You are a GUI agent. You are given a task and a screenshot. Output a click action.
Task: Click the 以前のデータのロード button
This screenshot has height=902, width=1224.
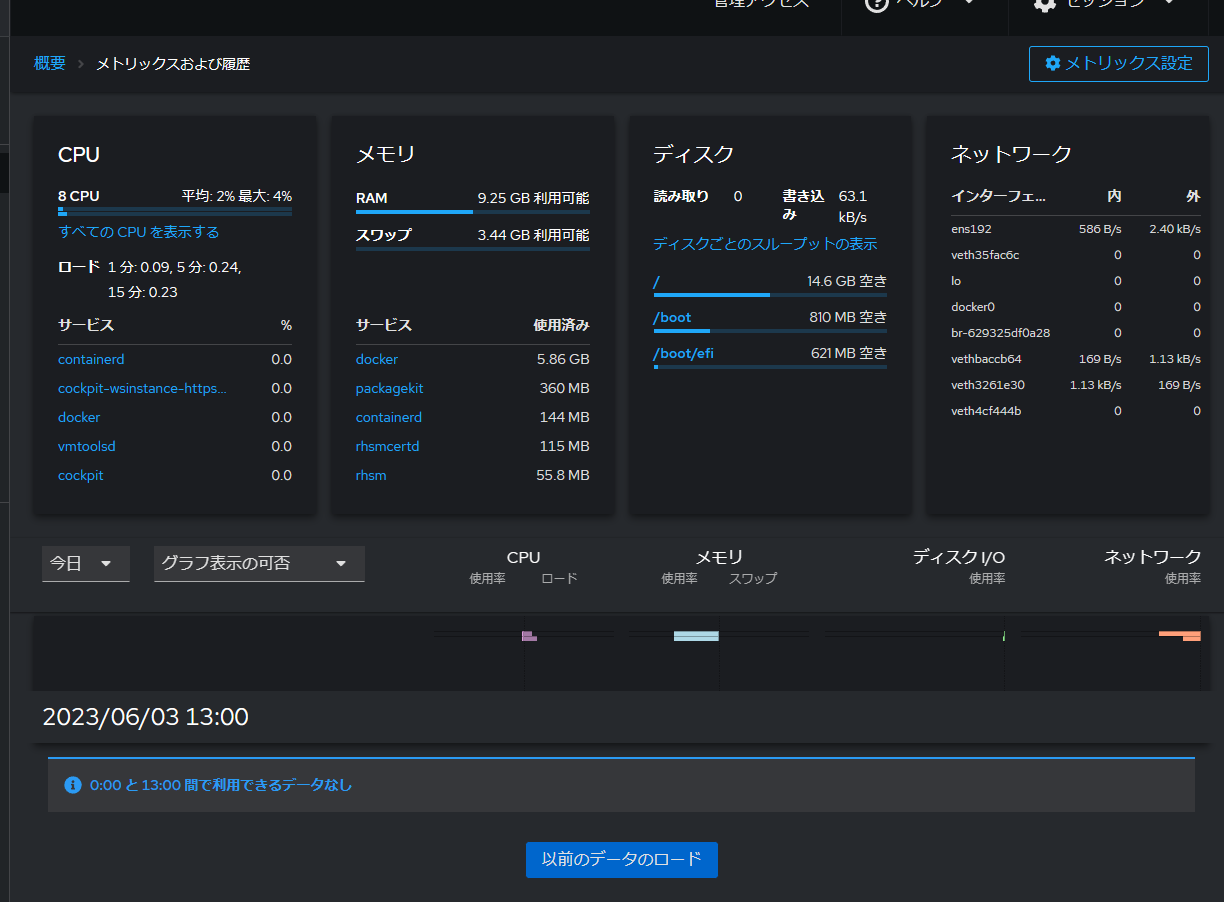click(x=621, y=859)
